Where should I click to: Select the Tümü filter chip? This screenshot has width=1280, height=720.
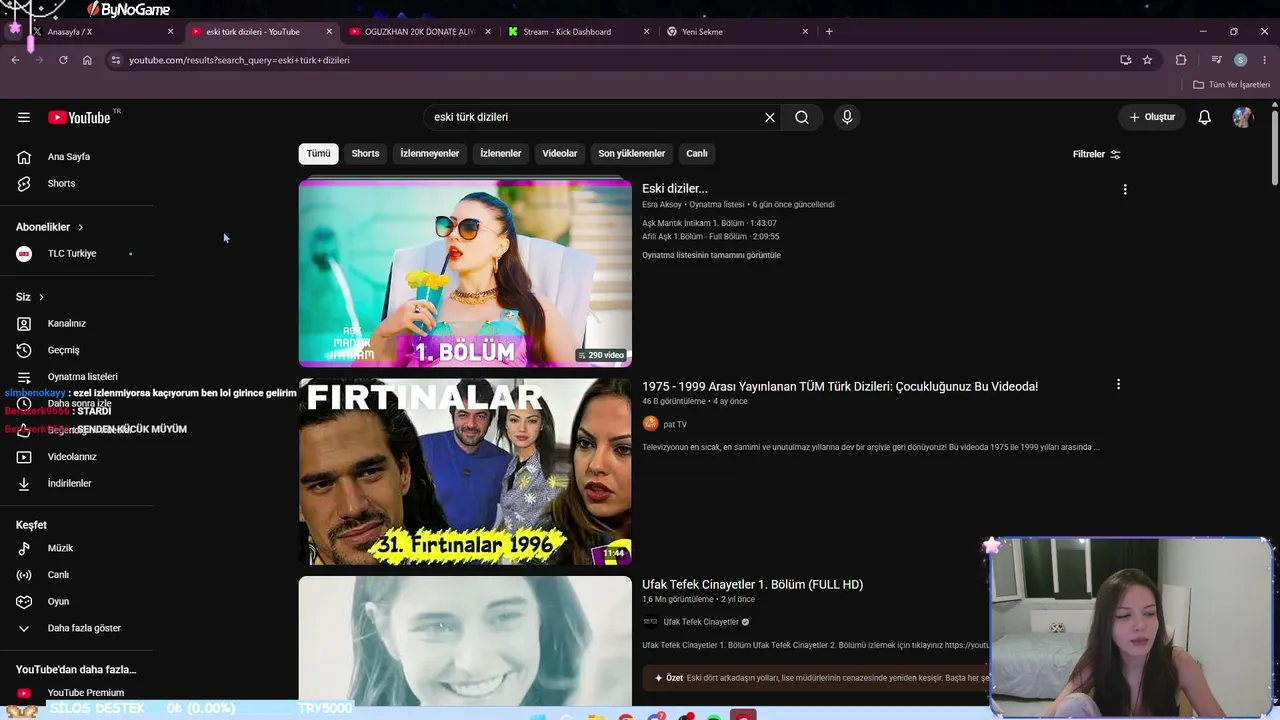coord(318,154)
